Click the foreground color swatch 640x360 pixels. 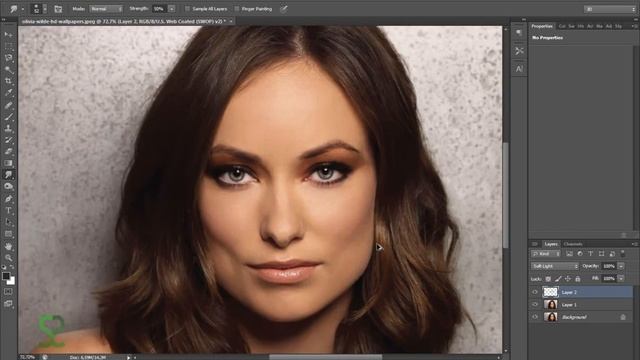6,276
